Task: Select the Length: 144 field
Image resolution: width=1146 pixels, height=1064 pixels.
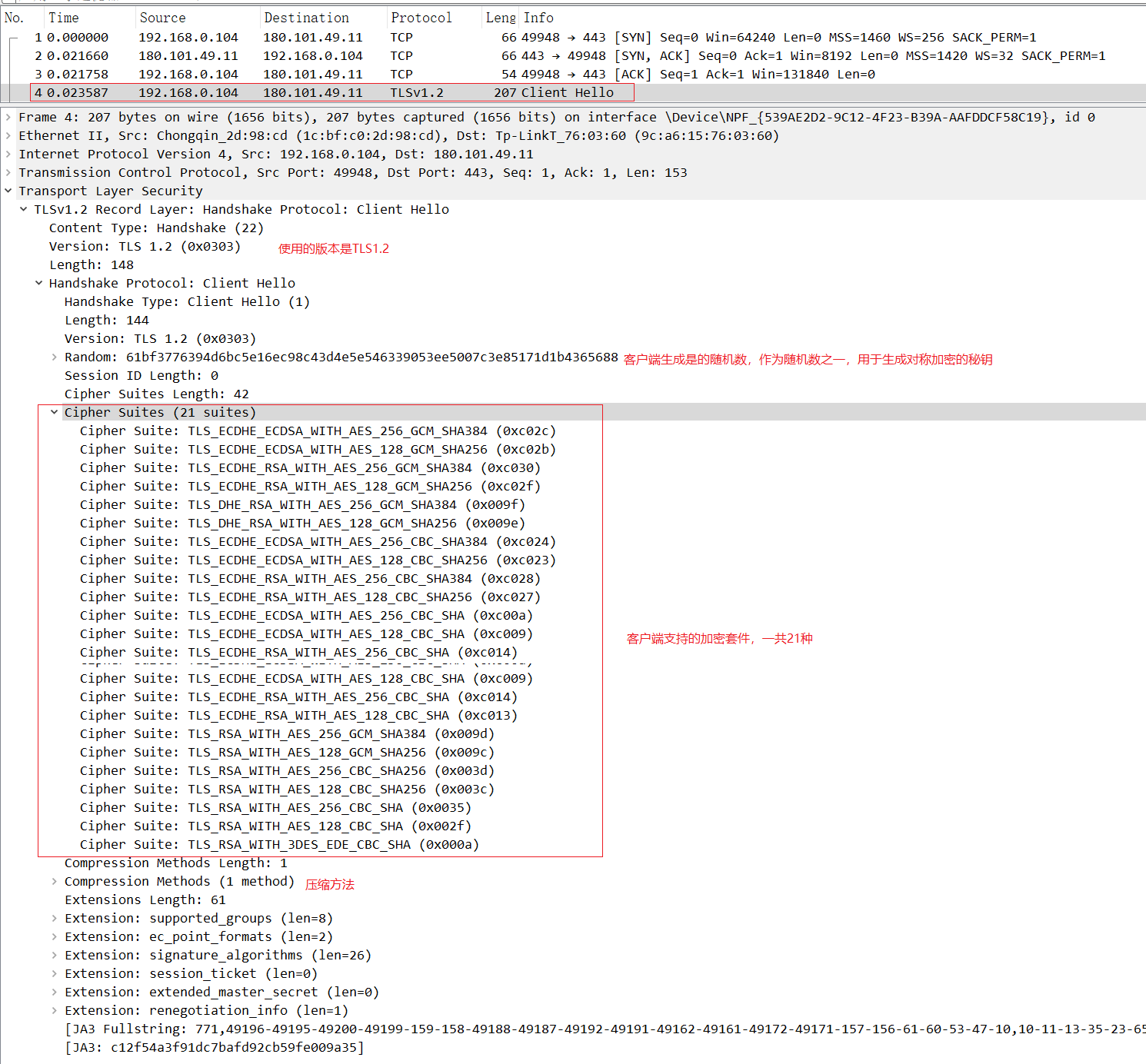Action: tap(107, 321)
